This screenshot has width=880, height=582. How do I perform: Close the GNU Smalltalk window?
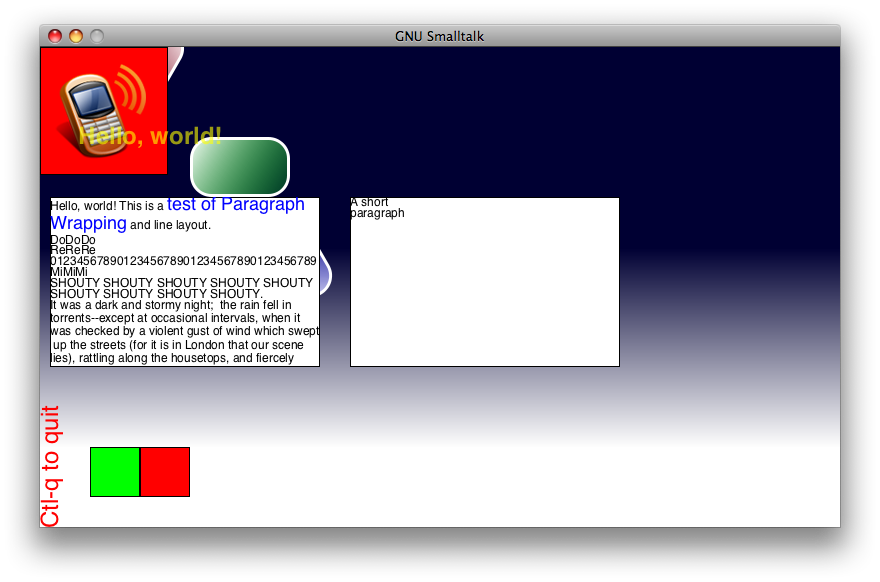coord(54,37)
